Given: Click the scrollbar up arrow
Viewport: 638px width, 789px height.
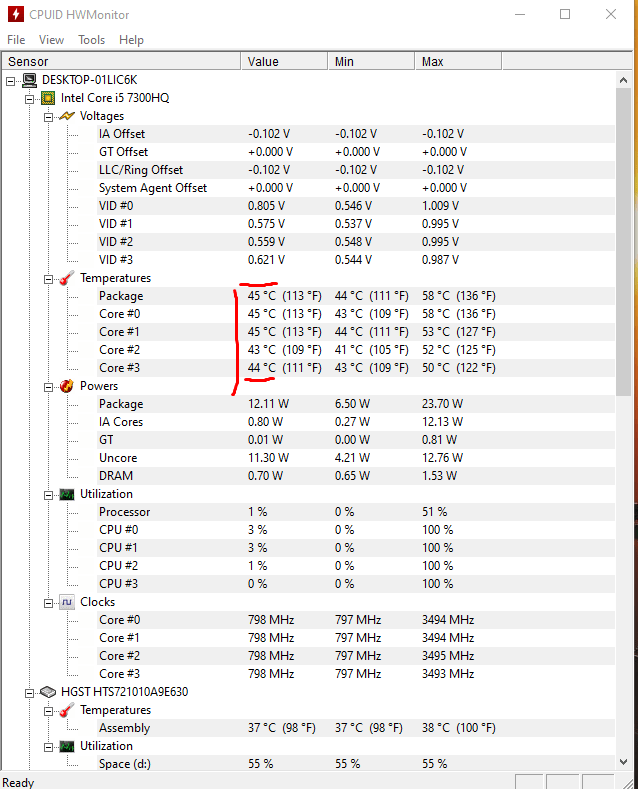Looking at the screenshot, I should click(x=623, y=80).
